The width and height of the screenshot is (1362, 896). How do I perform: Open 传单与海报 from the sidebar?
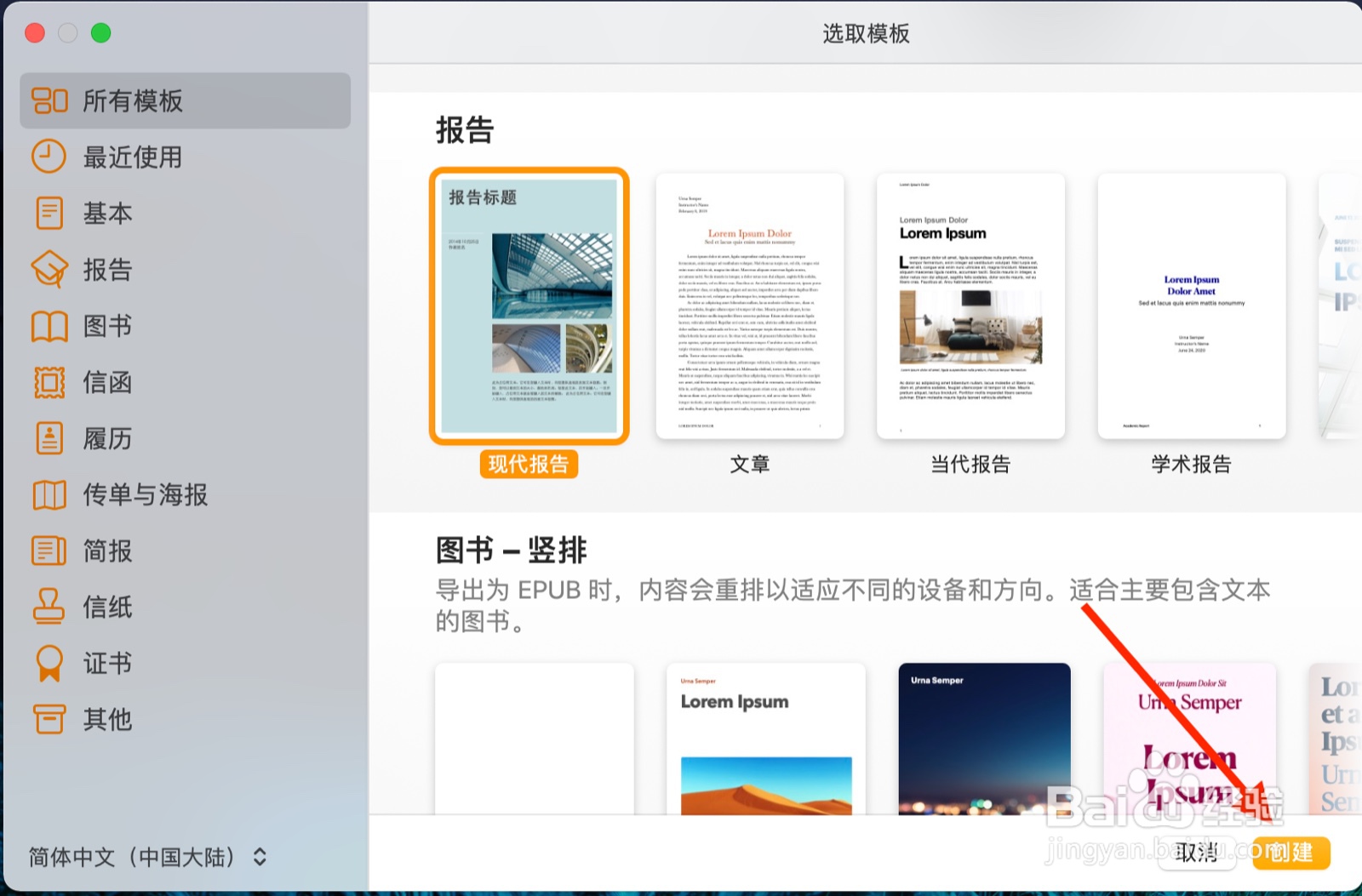click(x=49, y=494)
